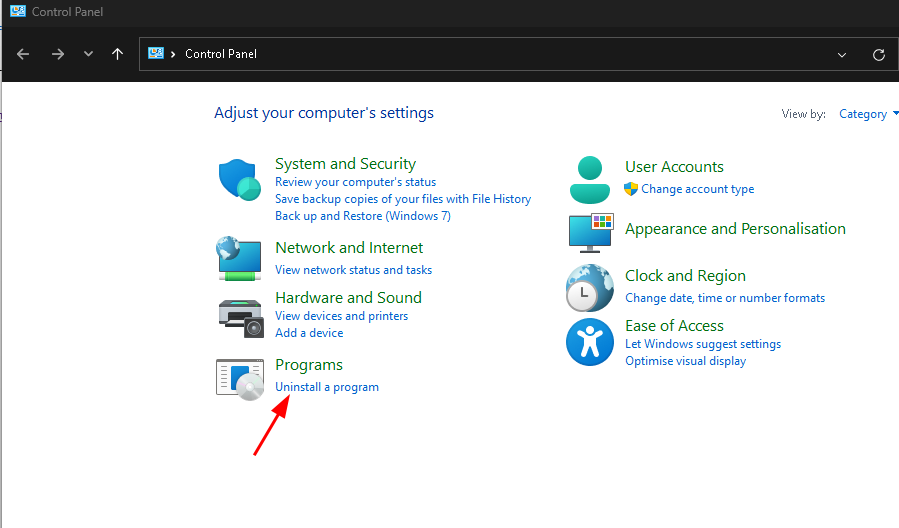The width and height of the screenshot is (899, 528).
Task: Click Uninstall a program
Action: [327, 387]
